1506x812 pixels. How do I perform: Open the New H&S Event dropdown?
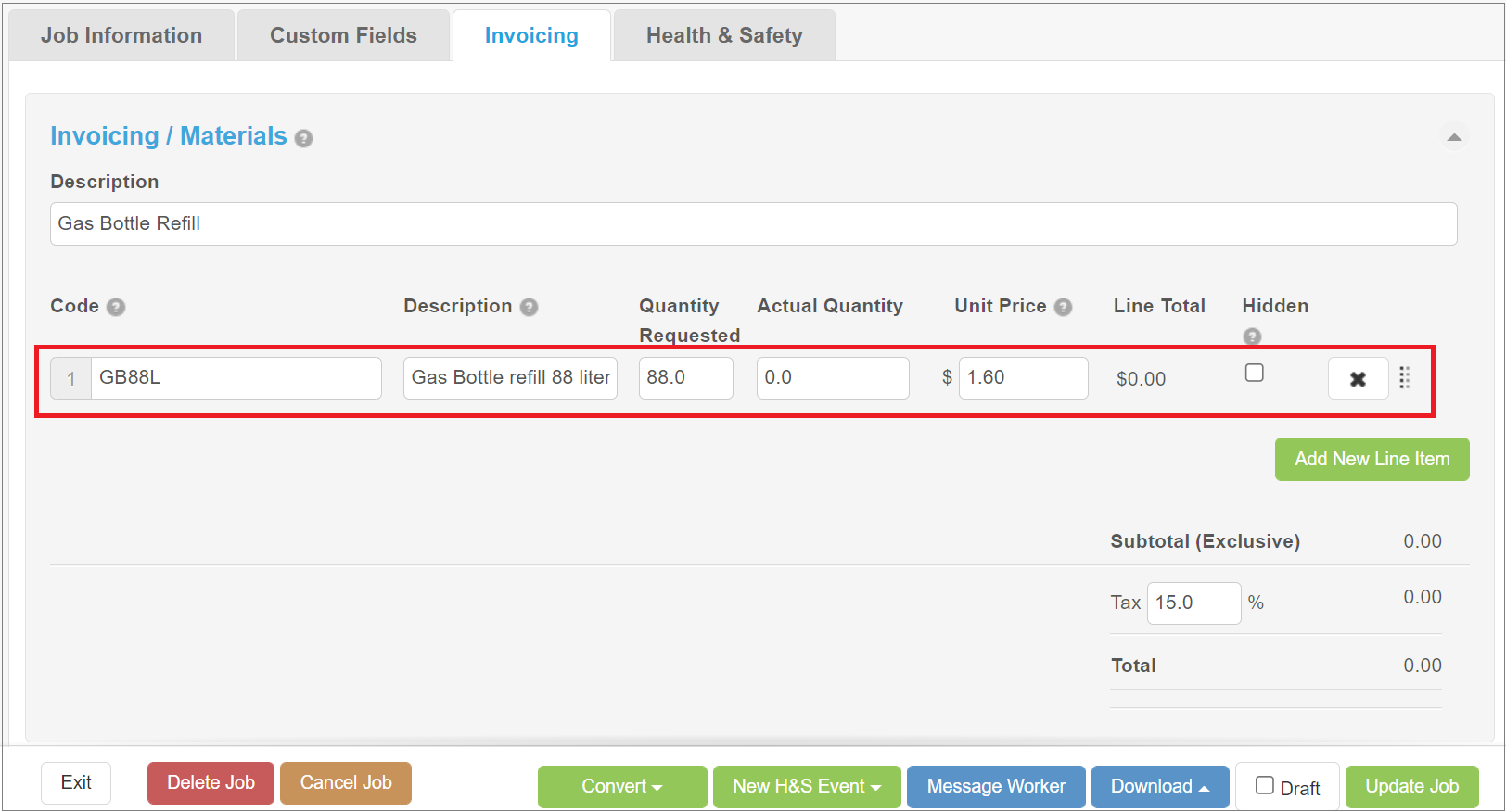click(807, 786)
